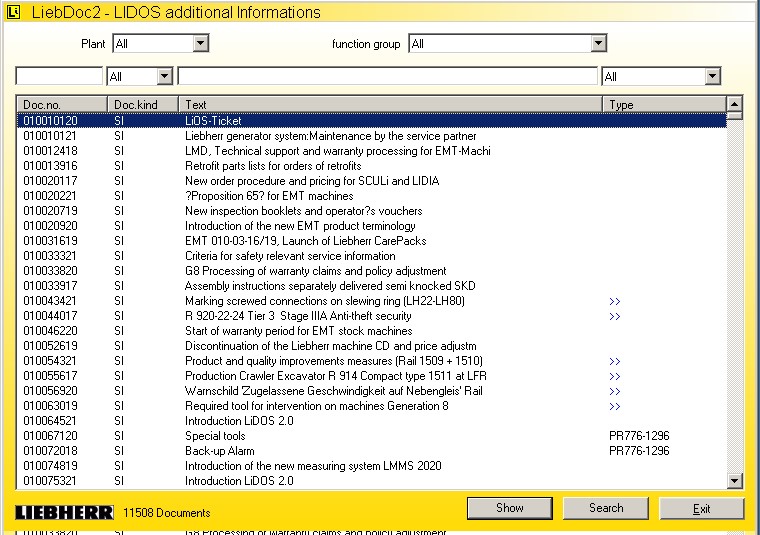This screenshot has height=535, width=760.
Task: Select row 'Introduction of the new EMT product terminology'
Action: coord(372,226)
